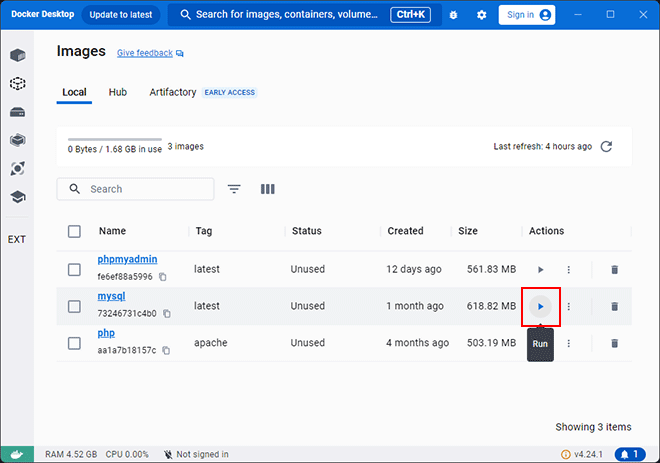Open more actions for mysql row
Viewport: 660px width, 463px height.
click(x=569, y=306)
